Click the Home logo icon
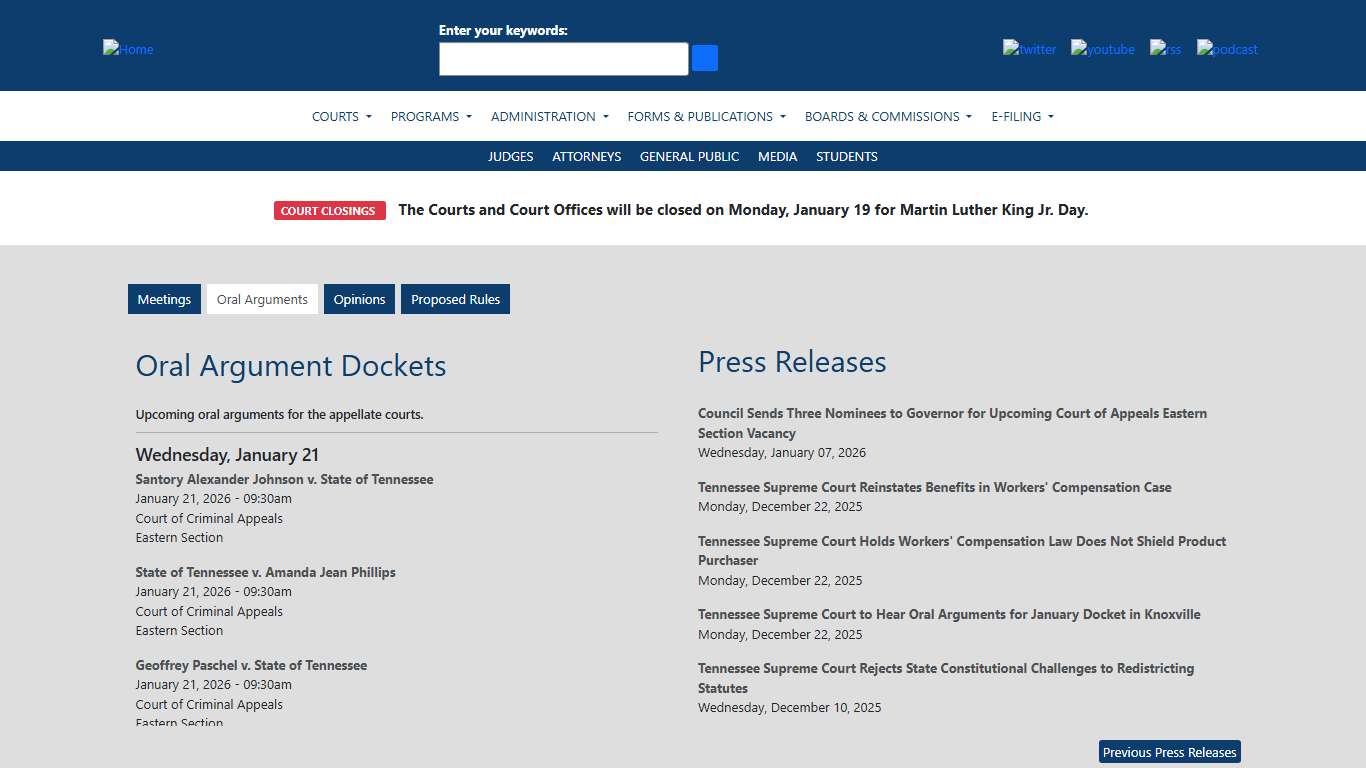This screenshot has width=1366, height=768. (127, 48)
